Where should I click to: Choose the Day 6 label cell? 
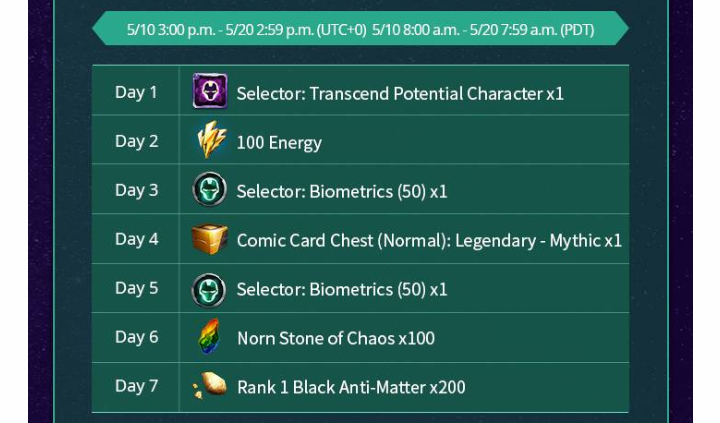[135, 337]
